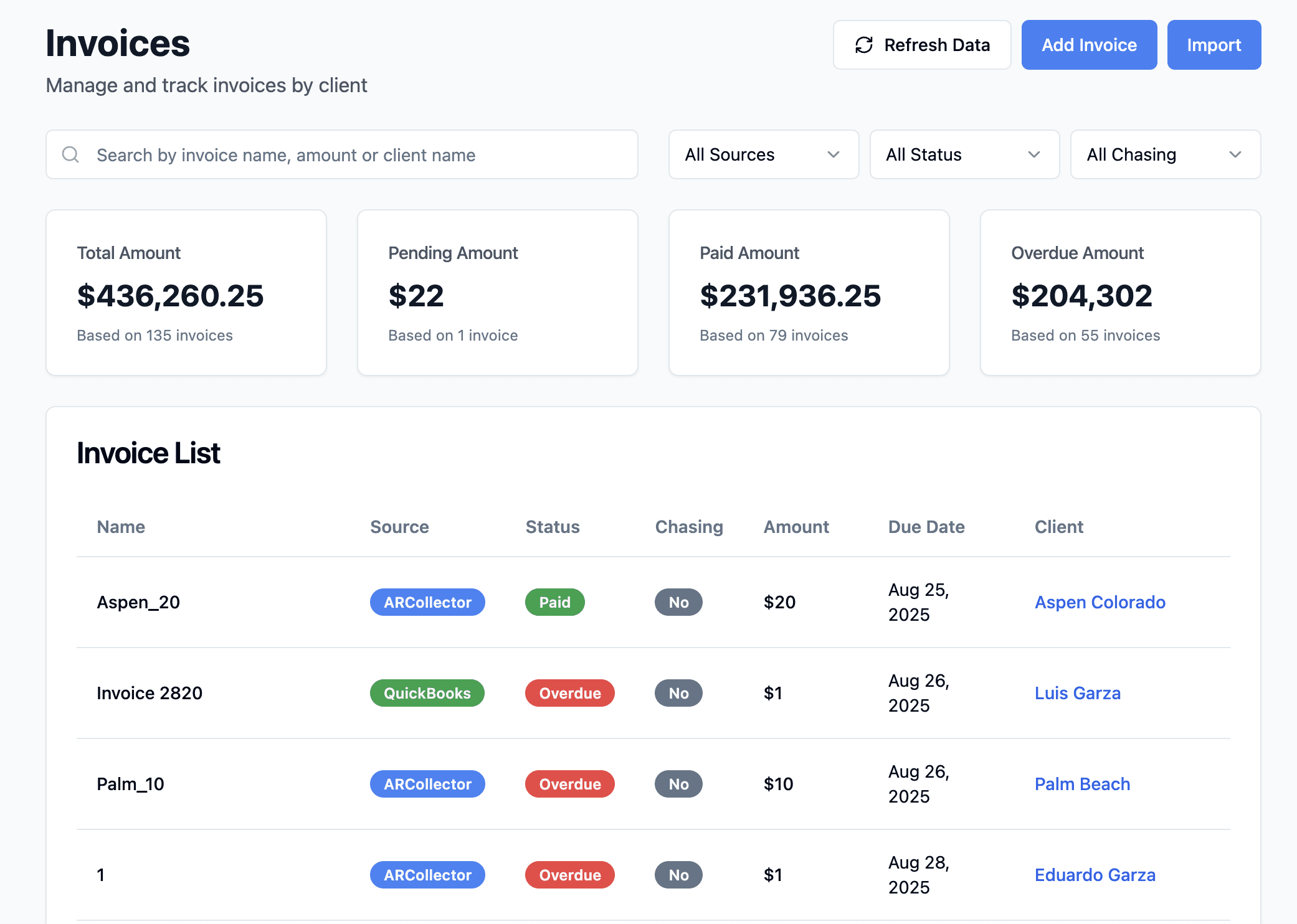Click the refresh icon in Refresh Data
1297x924 pixels.
863,45
